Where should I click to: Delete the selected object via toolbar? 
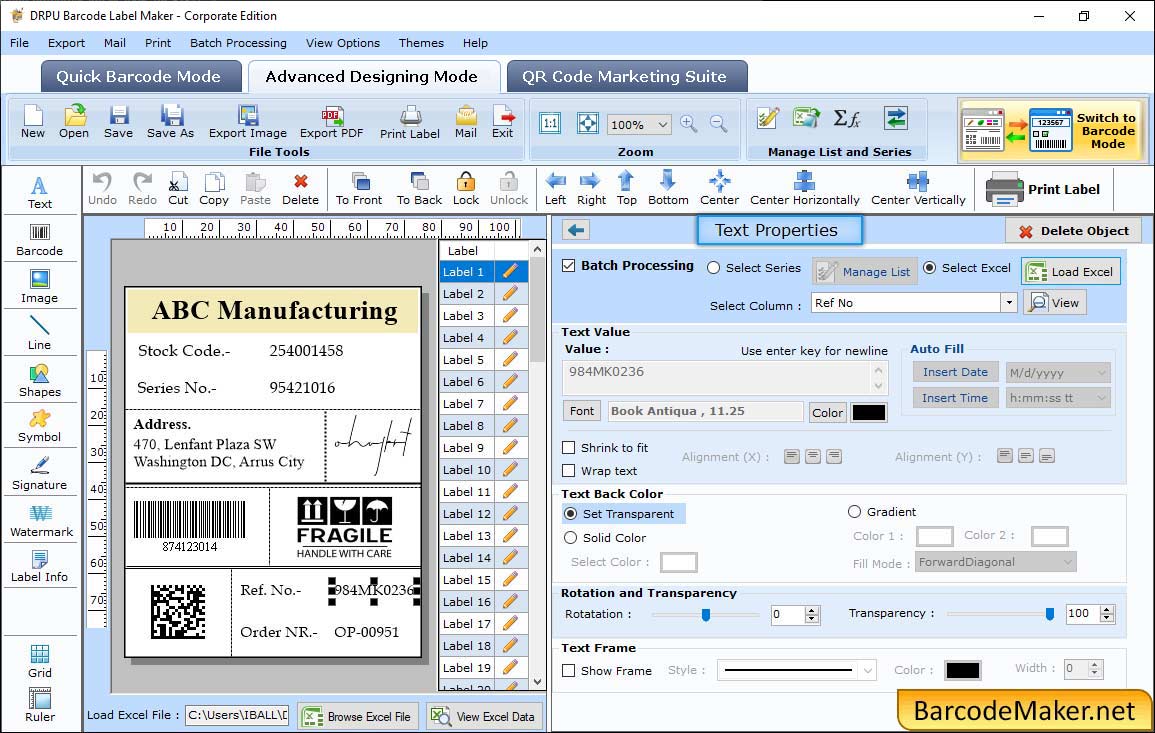301,189
